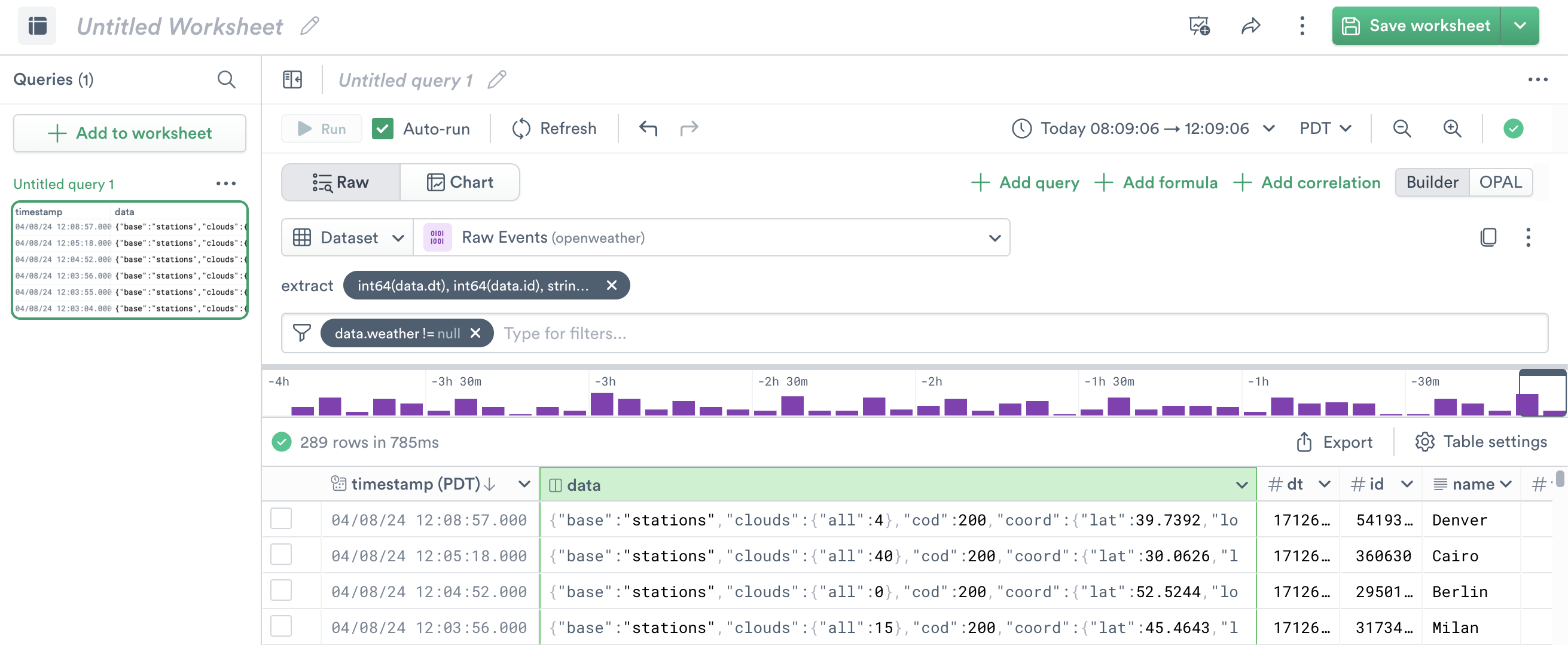Click Add formula link
This screenshot has height=645, width=1568.
pos(1156,182)
